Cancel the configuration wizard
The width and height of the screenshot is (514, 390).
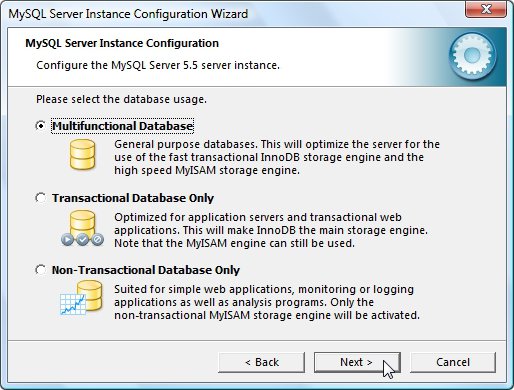[x=453, y=362]
